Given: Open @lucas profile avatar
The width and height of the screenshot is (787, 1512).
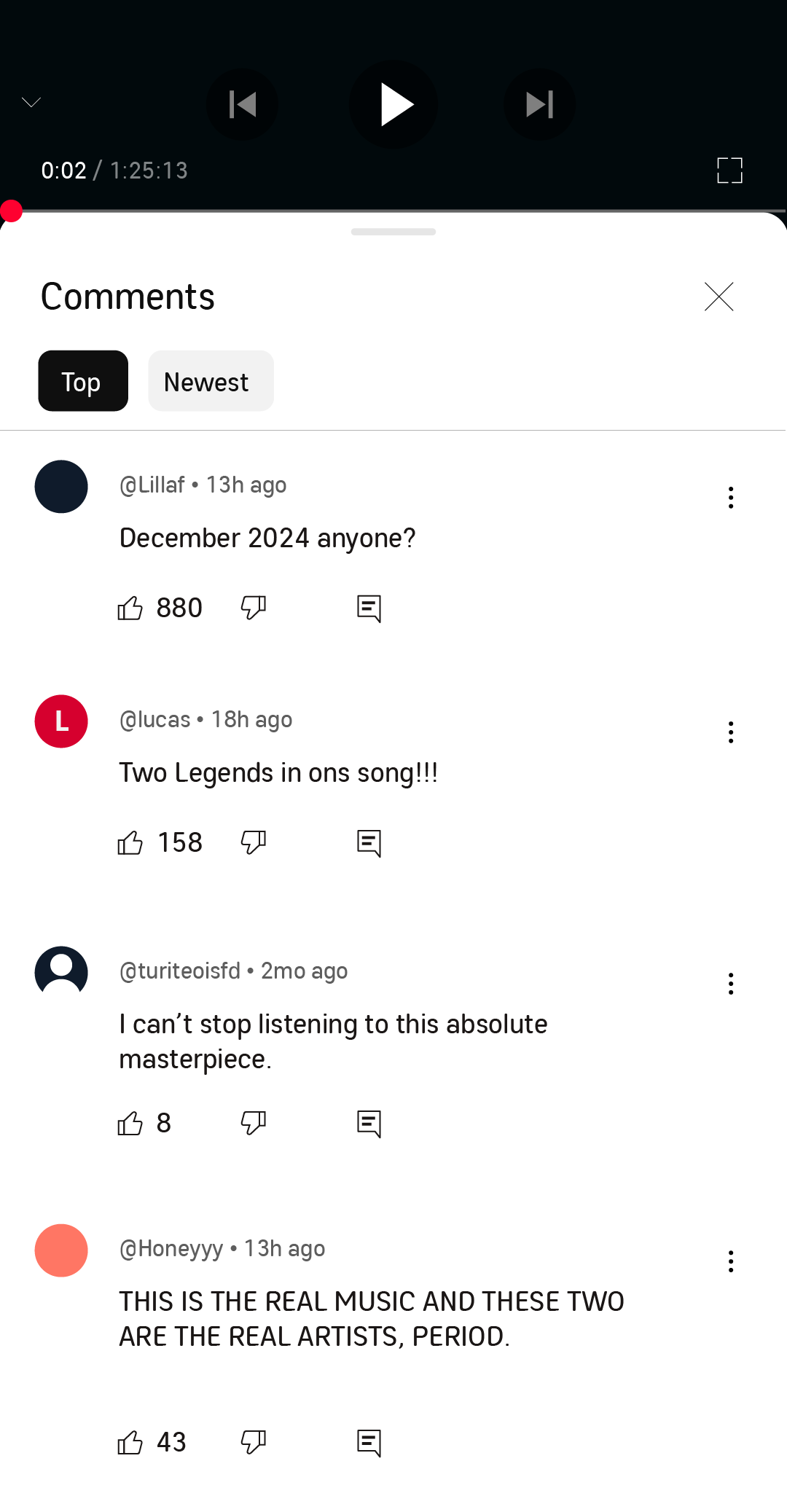Looking at the screenshot, I should point(61,721).
